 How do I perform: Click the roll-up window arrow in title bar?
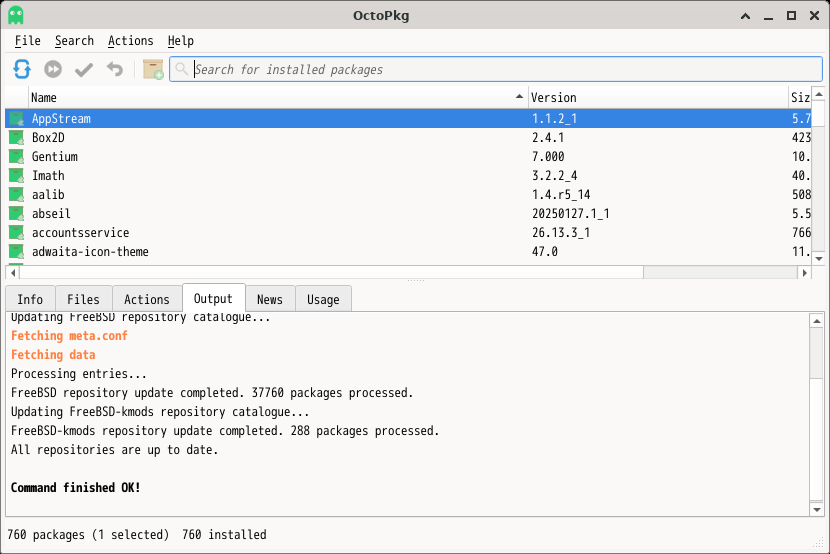point(745,16)
